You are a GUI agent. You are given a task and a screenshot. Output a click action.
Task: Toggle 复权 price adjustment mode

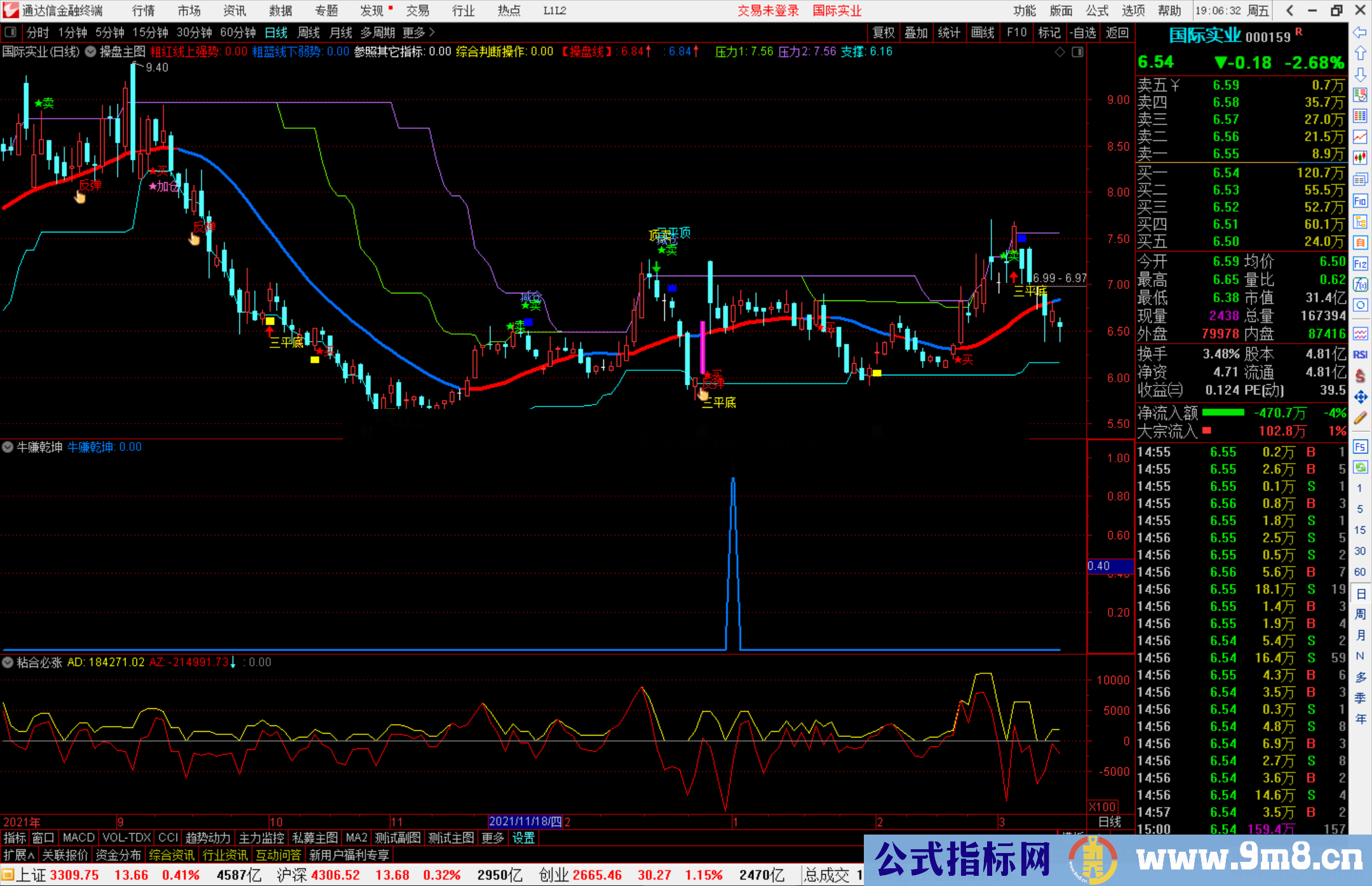(x=883, y=32)
